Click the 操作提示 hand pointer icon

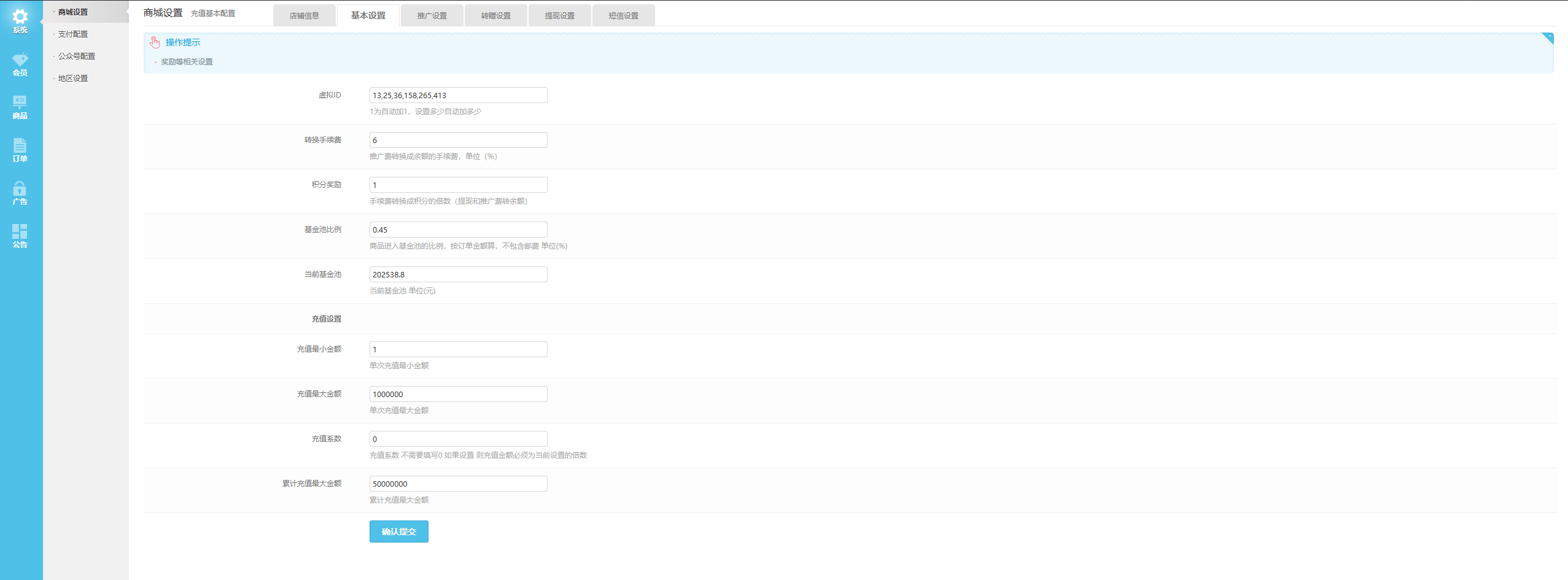pyautogui.click(x=155, y=42)
